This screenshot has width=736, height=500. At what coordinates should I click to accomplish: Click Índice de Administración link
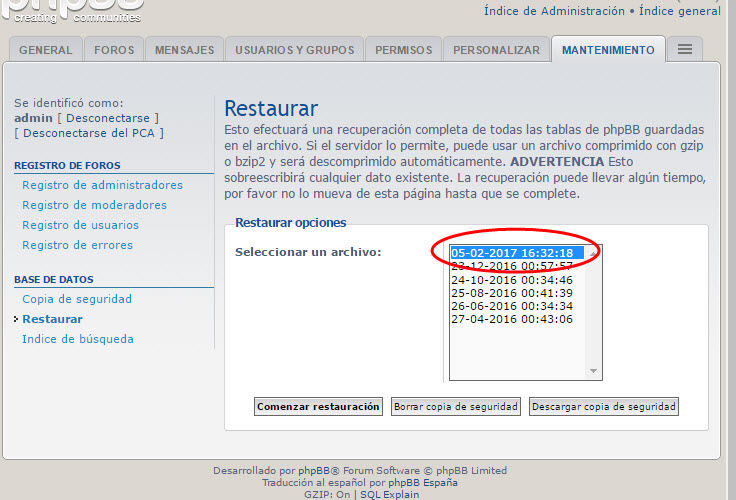tap(553, 11)
